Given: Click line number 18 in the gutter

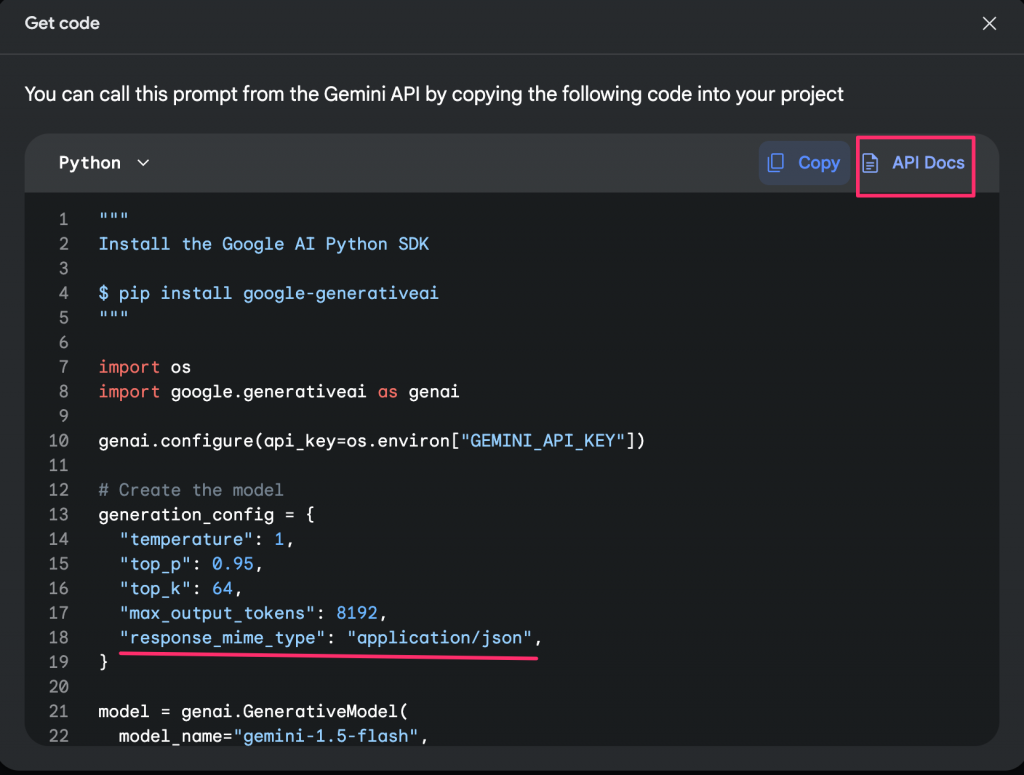Looking at the screenshot, I should pos(58,638).
